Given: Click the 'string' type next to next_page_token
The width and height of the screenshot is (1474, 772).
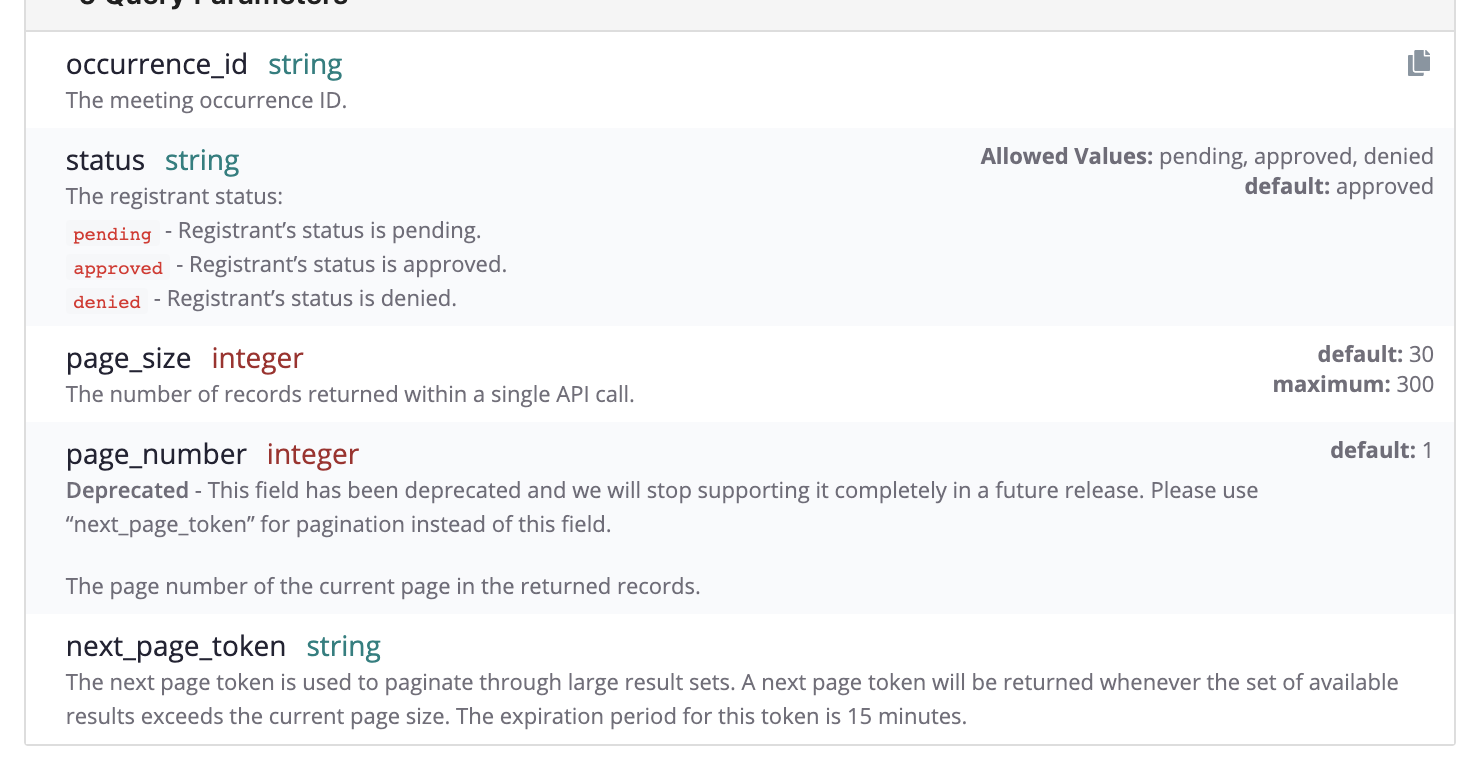Looking at the screenshot, I should [343, 647].
